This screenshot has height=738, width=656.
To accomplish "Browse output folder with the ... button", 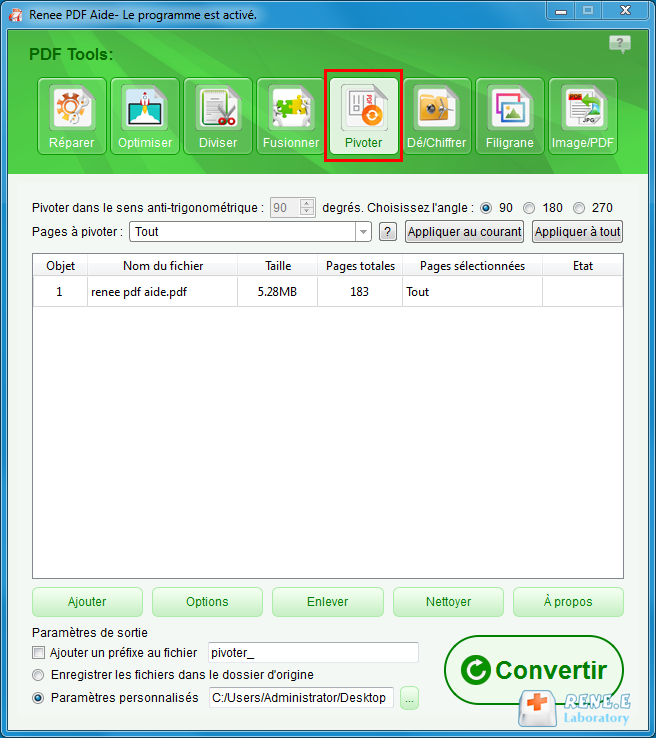I will [x=409, y=698].
